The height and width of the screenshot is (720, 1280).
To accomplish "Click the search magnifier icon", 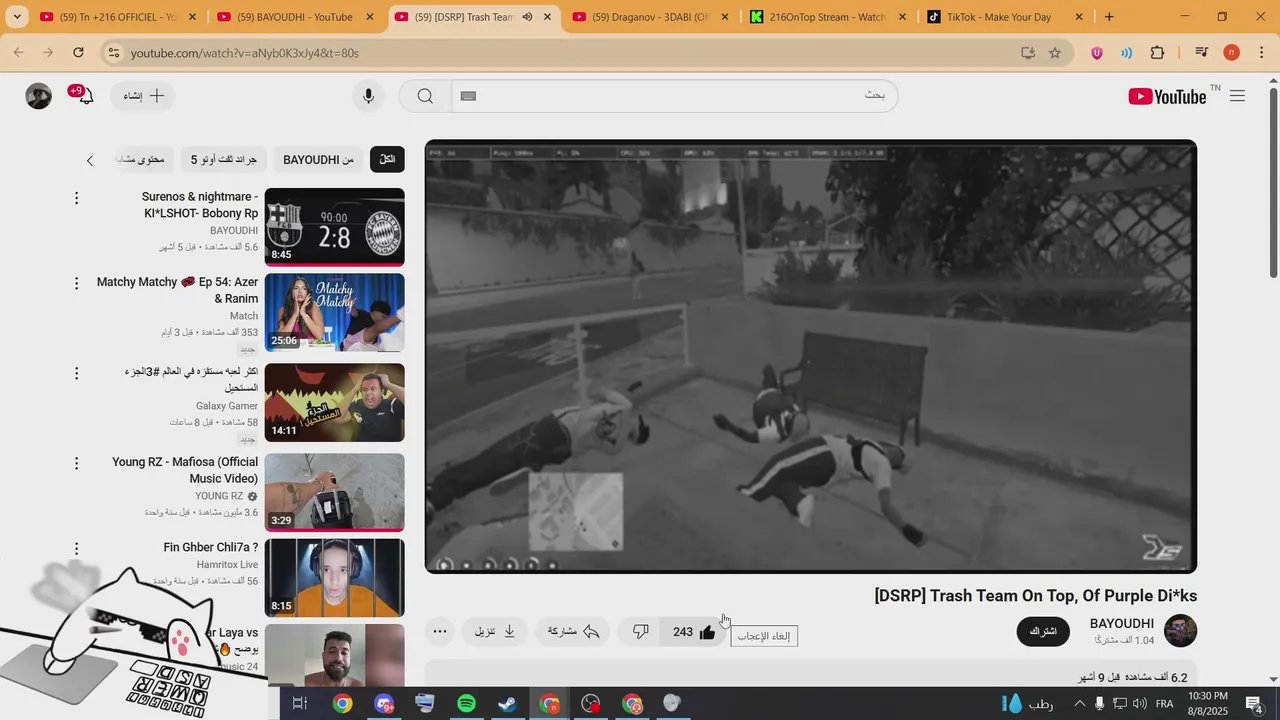I will pyautogui.click(x=426, y=96).
